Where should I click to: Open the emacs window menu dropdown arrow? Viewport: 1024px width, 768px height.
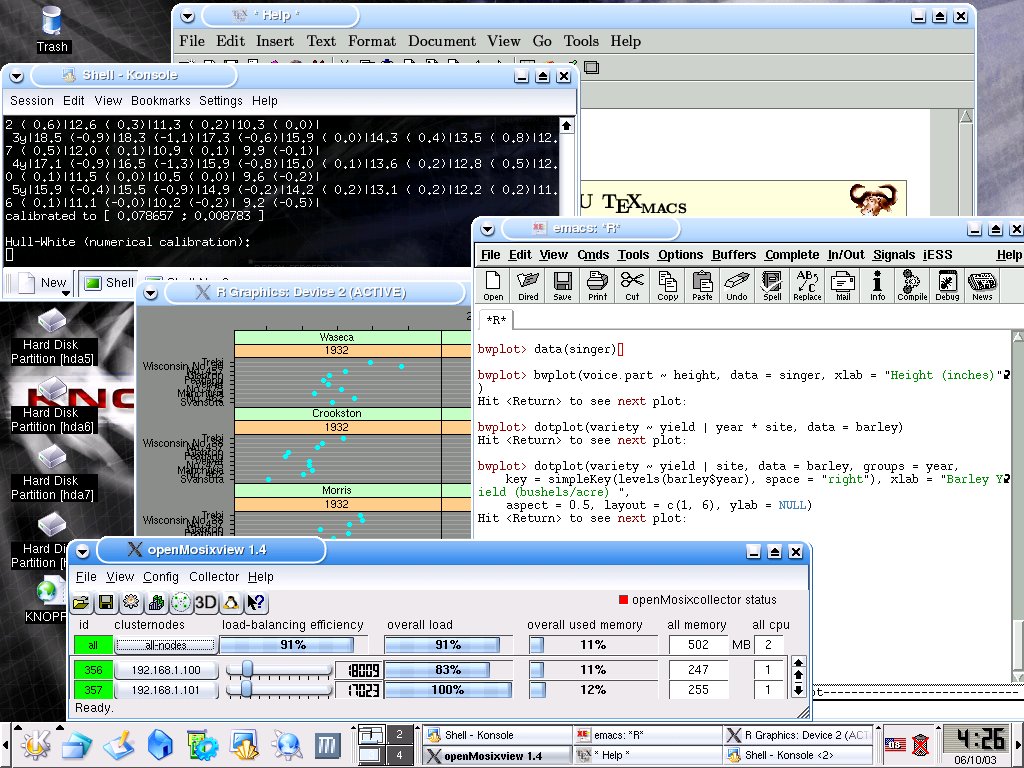point(487,229)
